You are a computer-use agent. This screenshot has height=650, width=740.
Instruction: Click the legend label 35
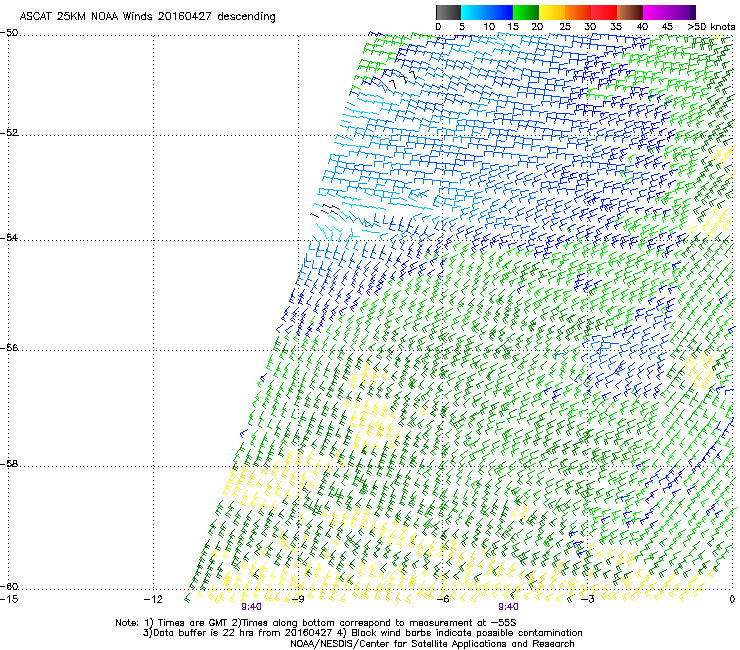pos(616,27)
